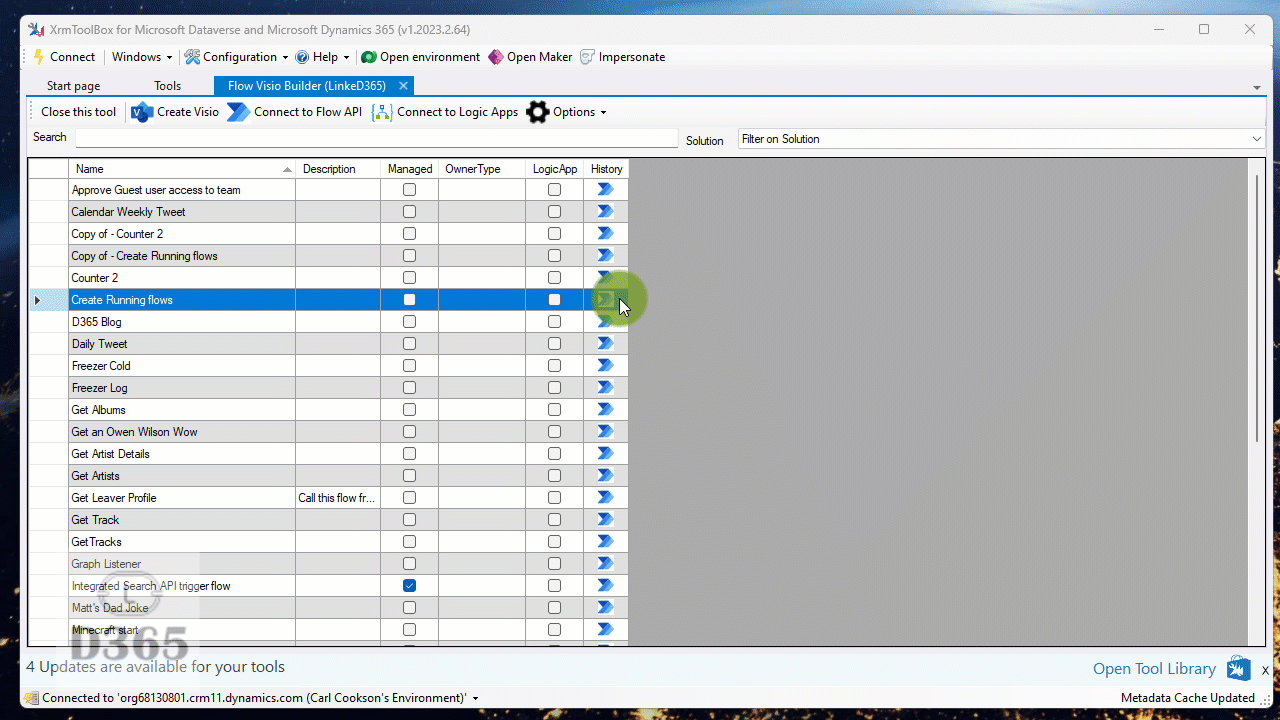Click the Close this tool button
Image resolution: width=1280 pixels, height=720 pixels.
coord(78,112)
